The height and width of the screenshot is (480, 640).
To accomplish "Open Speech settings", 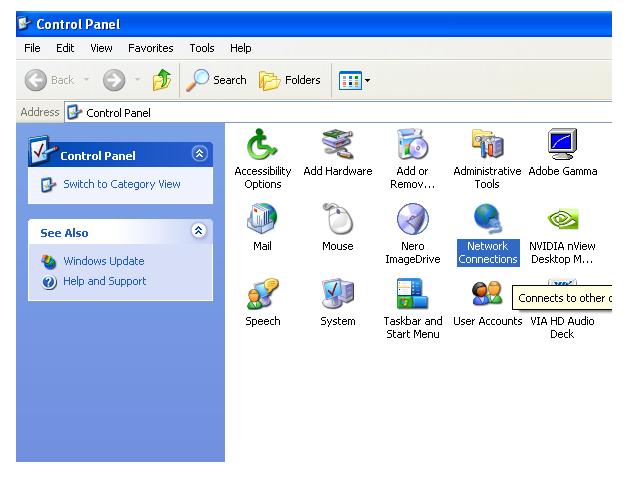I will [262, 296].
